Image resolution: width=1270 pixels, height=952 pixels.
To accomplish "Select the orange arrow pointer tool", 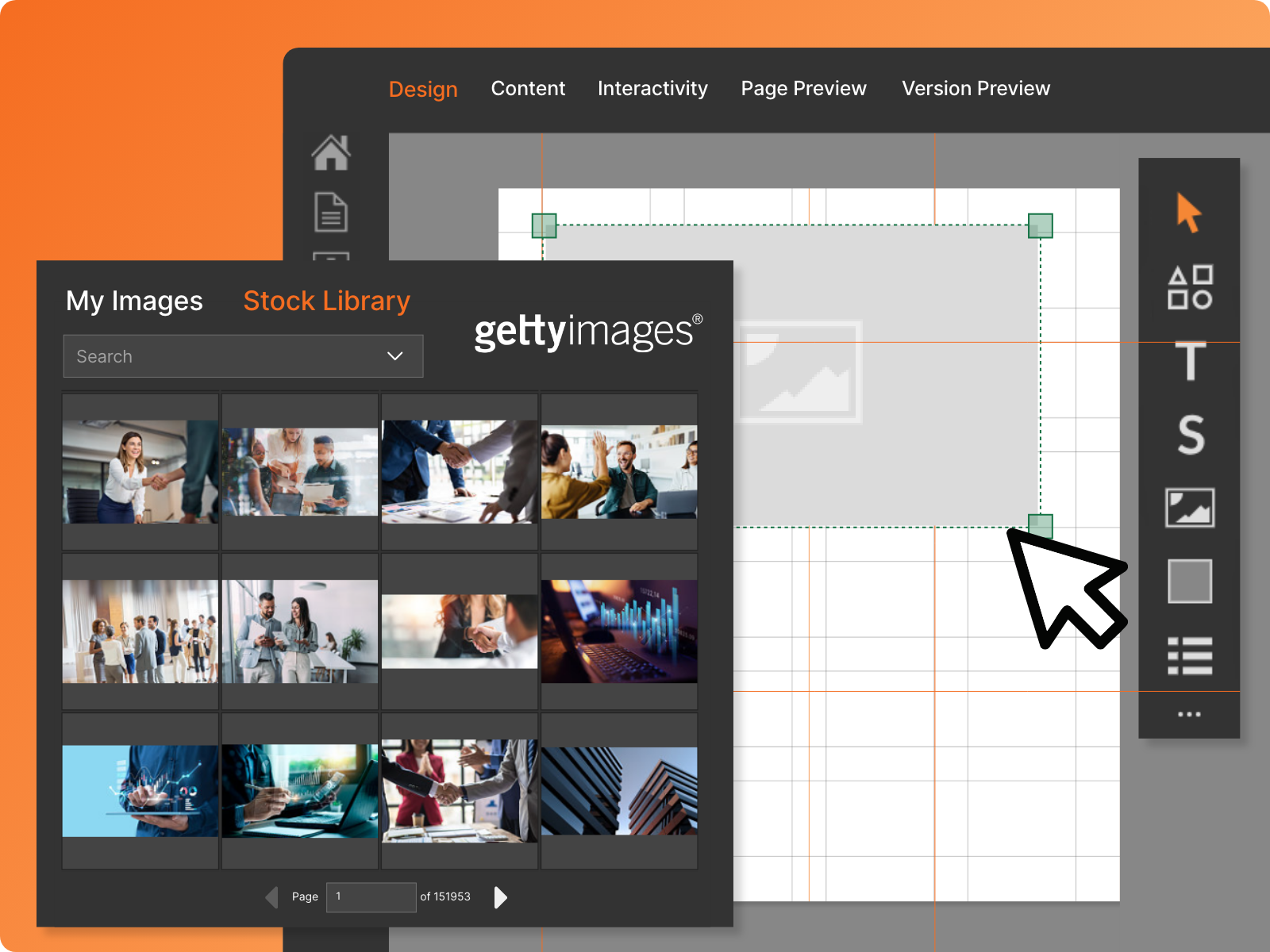I will click(1188, 213).
